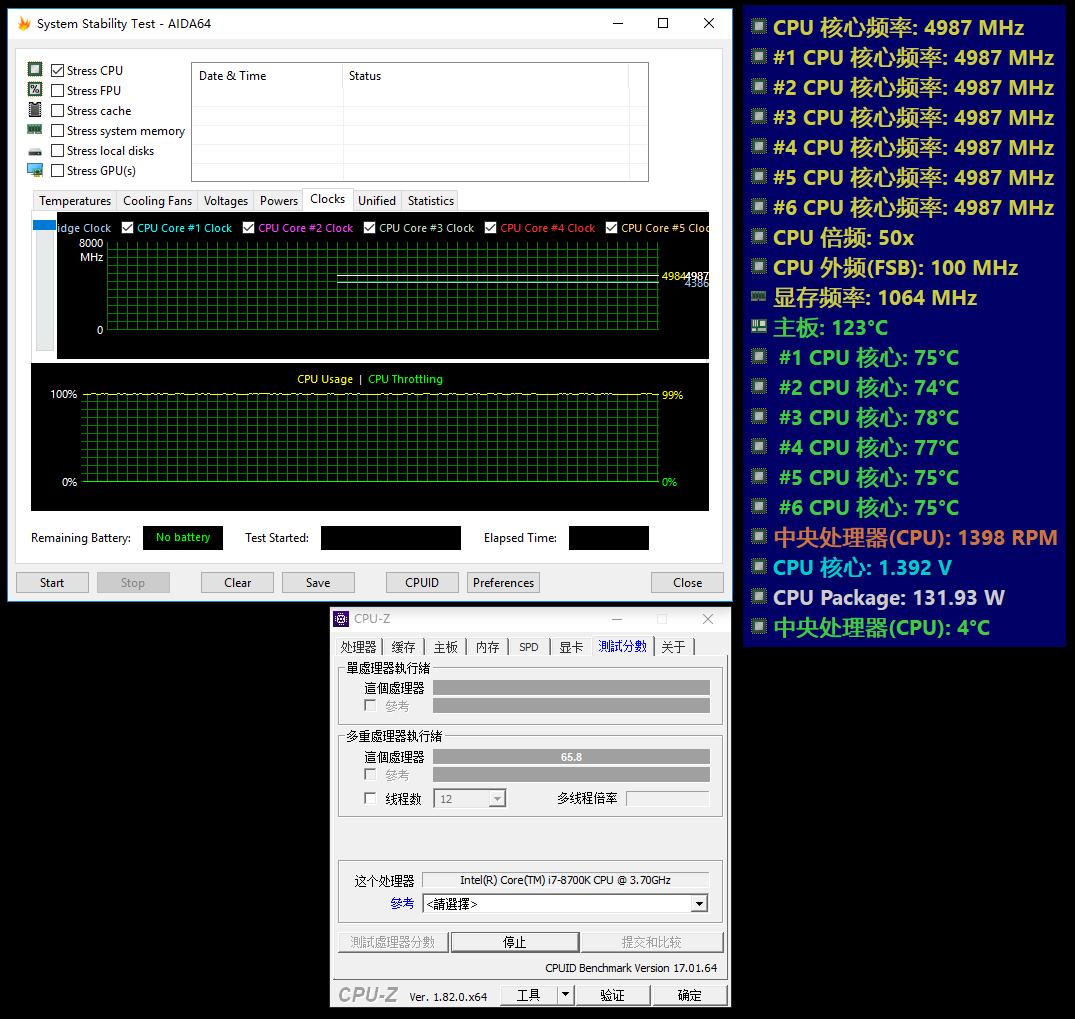Screen dimensions: 1075x1019
Task: Click chip icon beside CPU 倍频 50x
Action: (x=758, y=236)
